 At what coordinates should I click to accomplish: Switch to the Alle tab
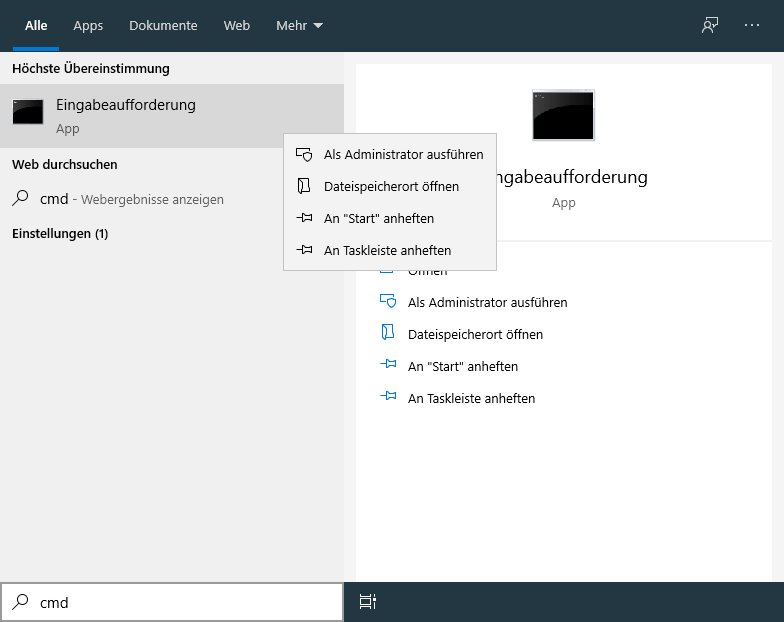36,26
